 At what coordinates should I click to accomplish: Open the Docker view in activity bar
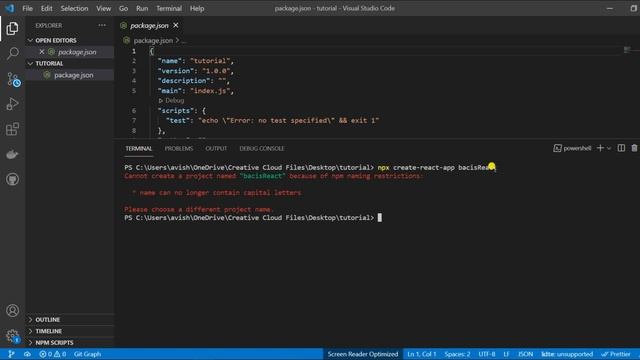pyautogui.click(x=12, y=154)
